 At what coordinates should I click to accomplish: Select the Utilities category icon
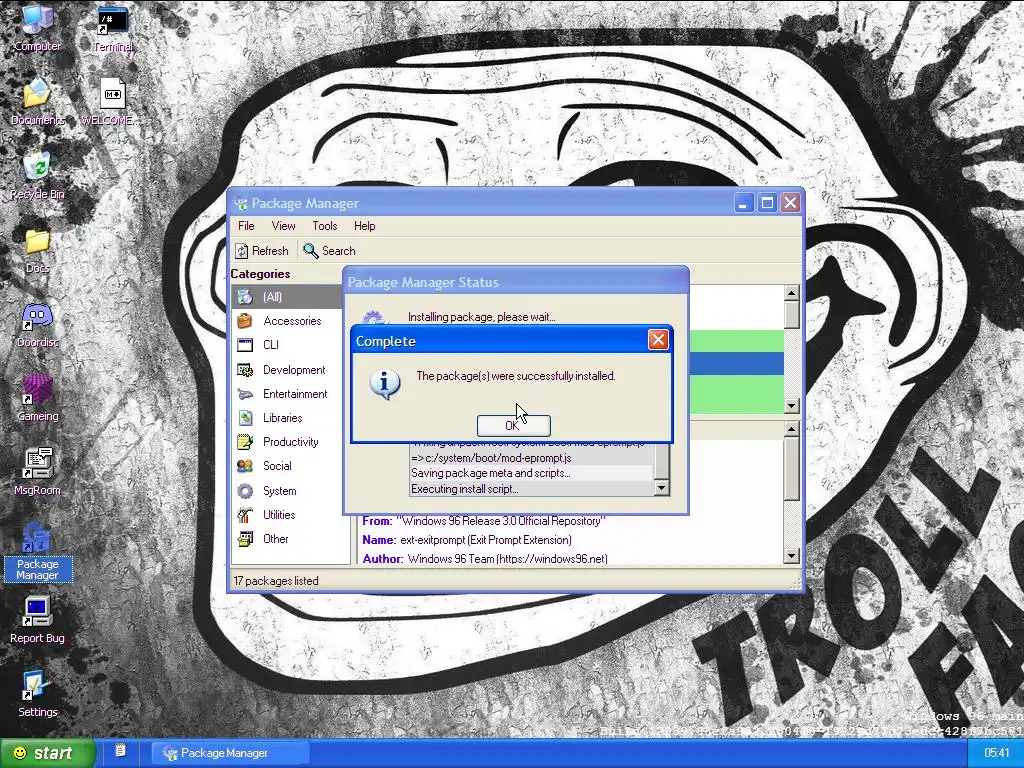(x=245, y=515)
